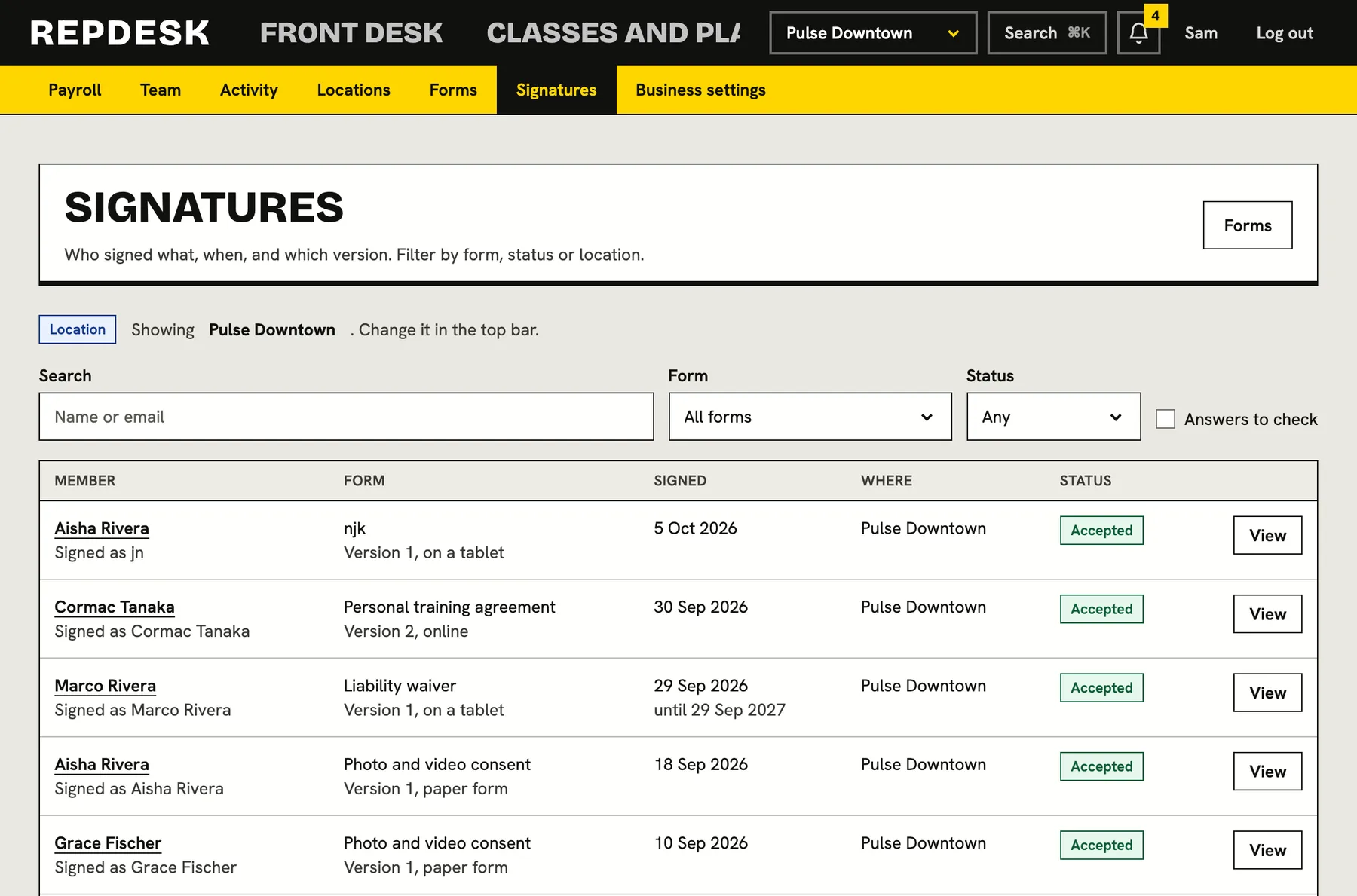Click the Forms button in Signatures header
The image size is (1357, 896).
pyautogui.click(x=1248, y=225)
